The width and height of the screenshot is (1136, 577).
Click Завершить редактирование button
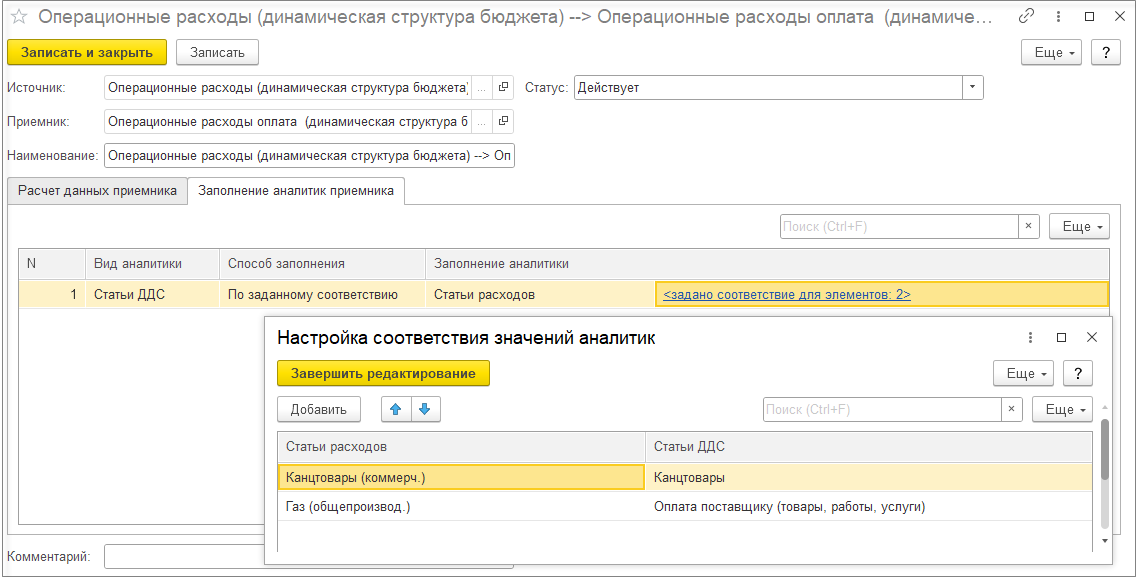coord(383,374)
